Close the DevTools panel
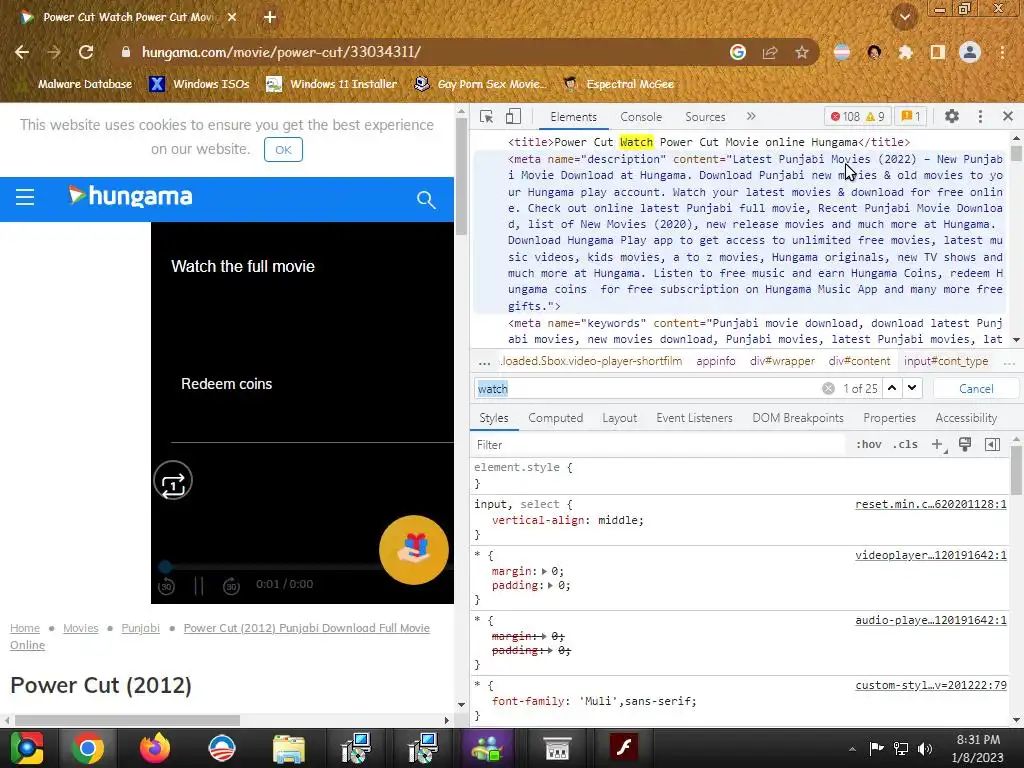Image resolution: width=1024 pixels, height=768 pixels. point(1008,116)
